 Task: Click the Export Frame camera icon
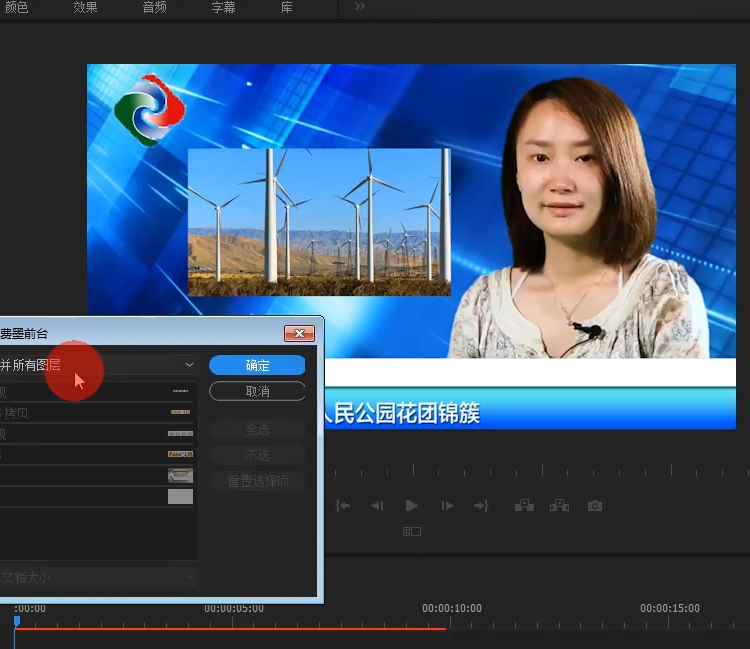[595, 506]
